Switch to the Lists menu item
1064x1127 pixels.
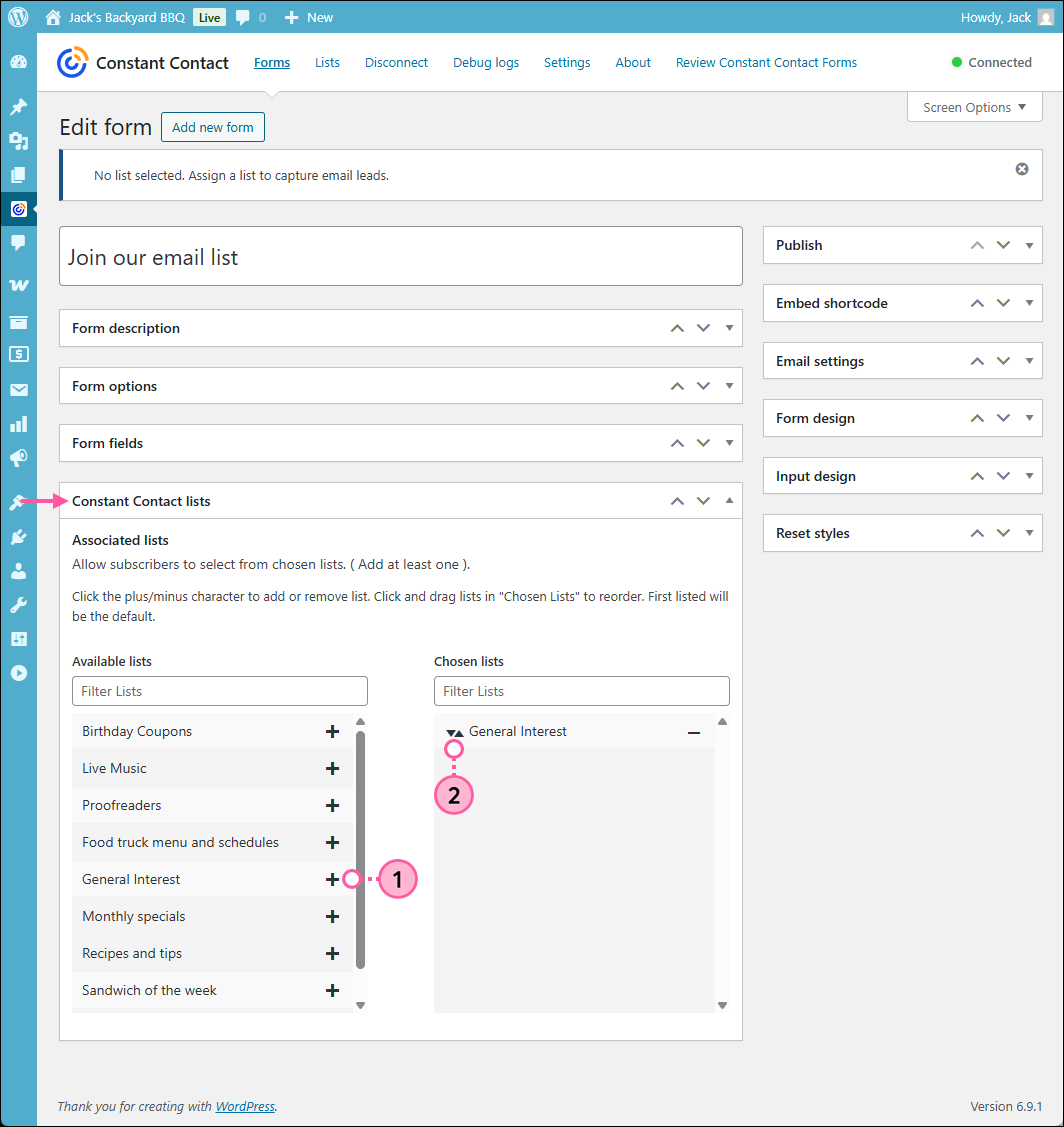pyautogui.click(x=327, y=62)
